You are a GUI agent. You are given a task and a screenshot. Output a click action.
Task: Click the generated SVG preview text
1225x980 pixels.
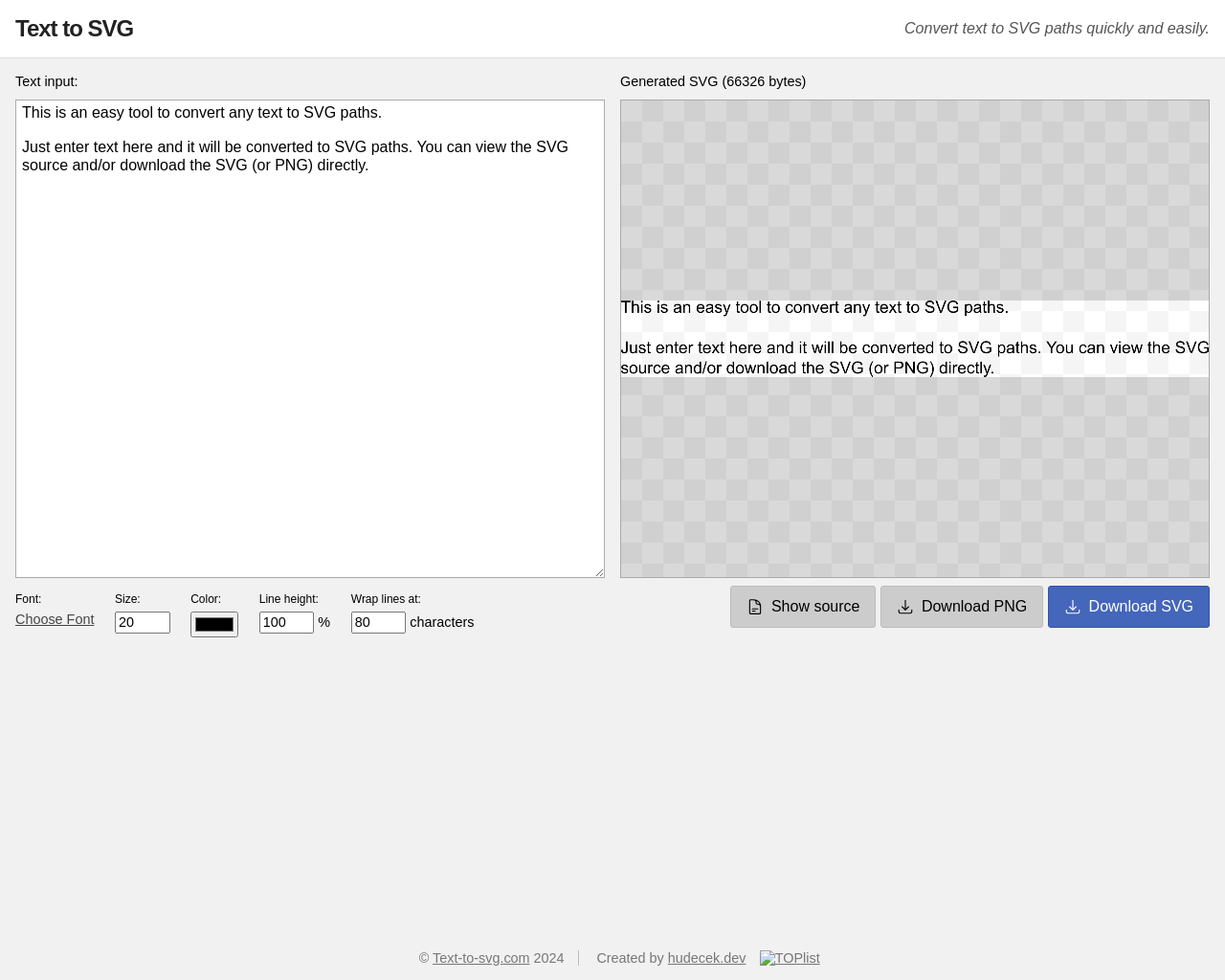[915, 338]
